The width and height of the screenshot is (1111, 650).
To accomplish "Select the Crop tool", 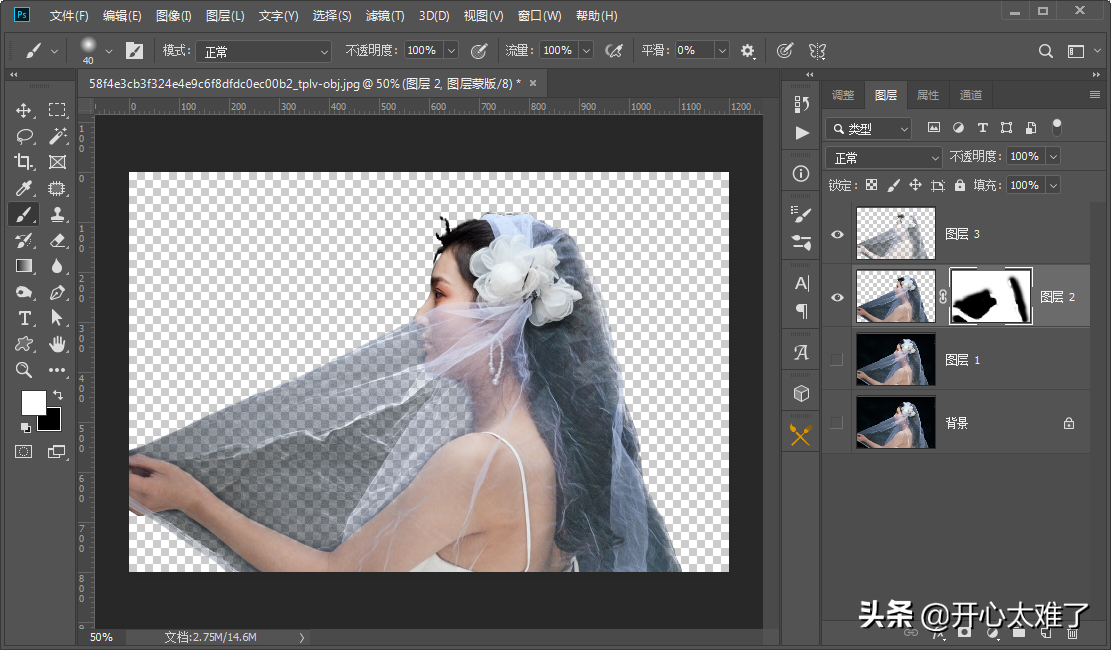I will pyautogui.click(x=24, y=162).
